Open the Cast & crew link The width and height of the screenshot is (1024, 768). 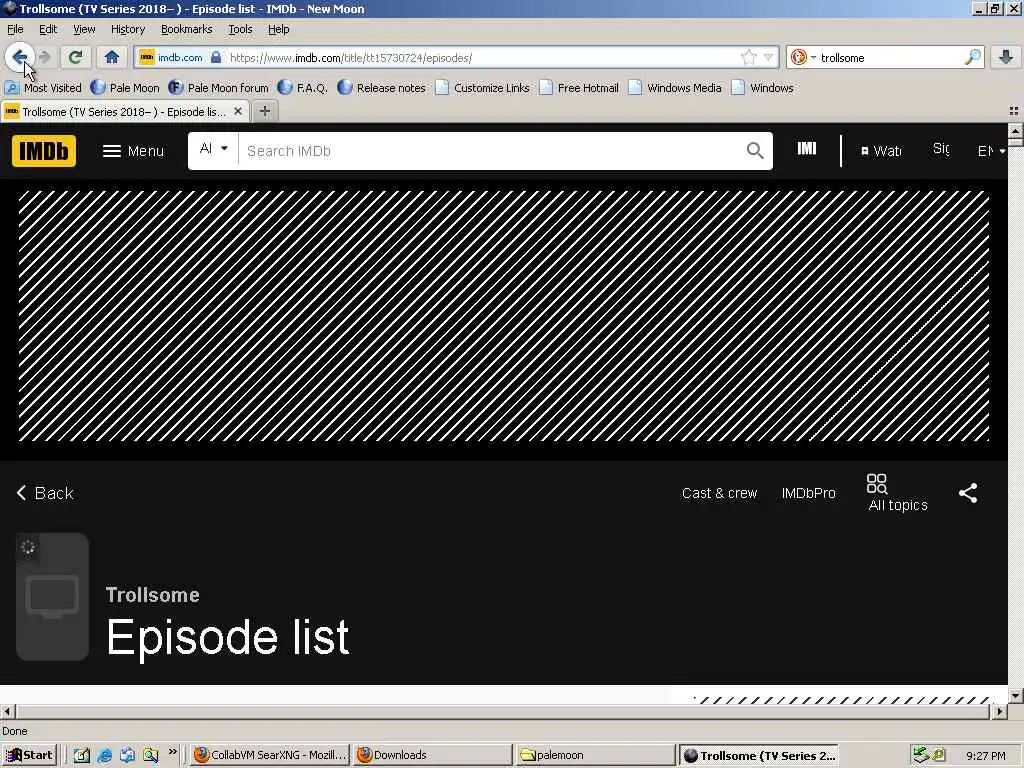pos(719,493)
